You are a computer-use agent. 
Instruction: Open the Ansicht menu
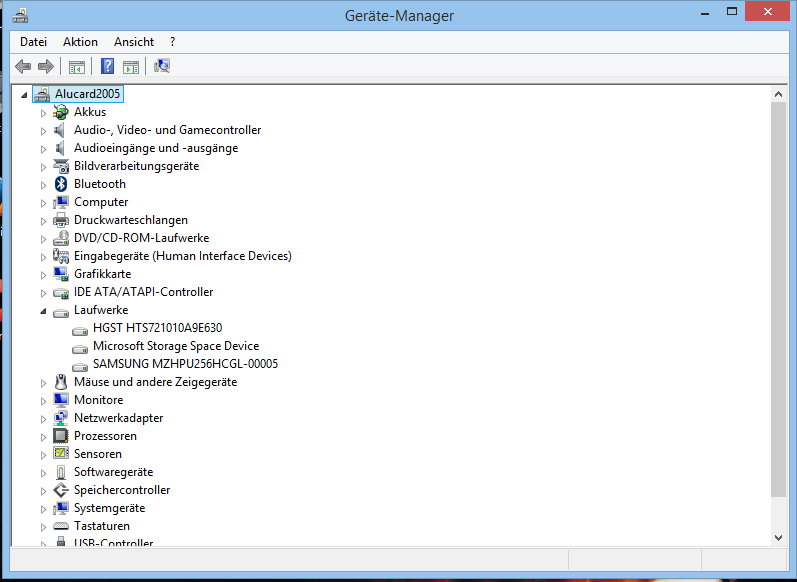(x=134, y=42)
